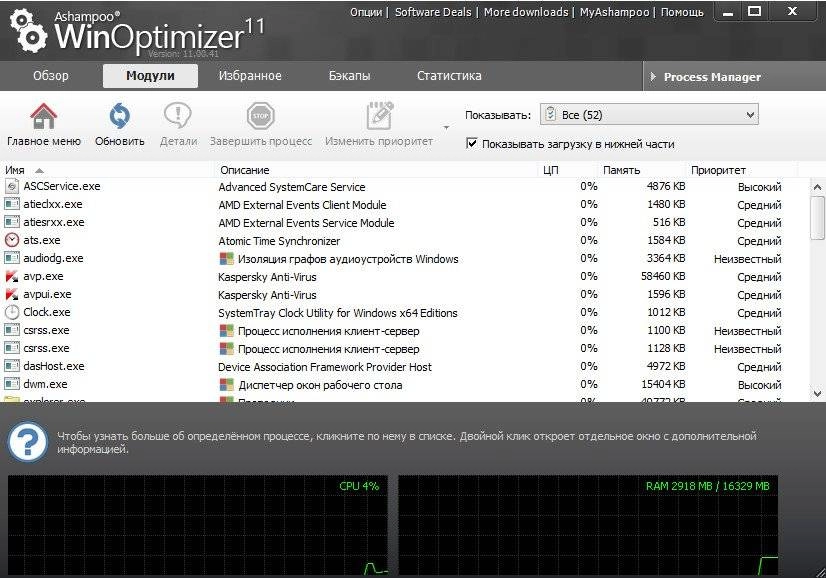Open the MyAshampoo link
826x578 pixels.
click(614, 12)
